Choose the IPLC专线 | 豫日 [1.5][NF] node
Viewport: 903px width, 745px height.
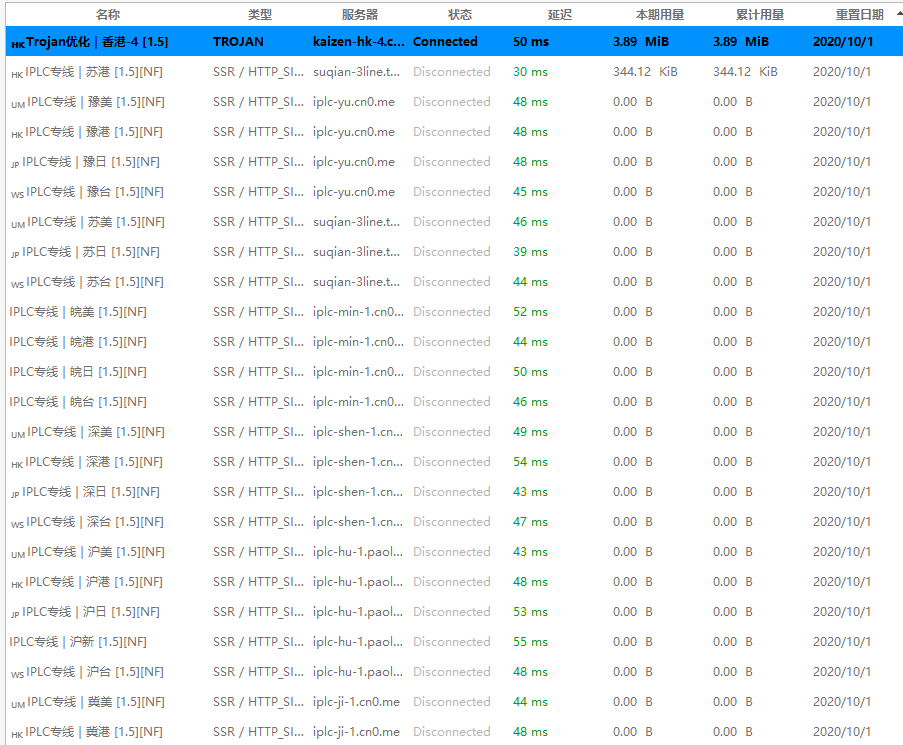pyautogui.click(x=454, y=162)
